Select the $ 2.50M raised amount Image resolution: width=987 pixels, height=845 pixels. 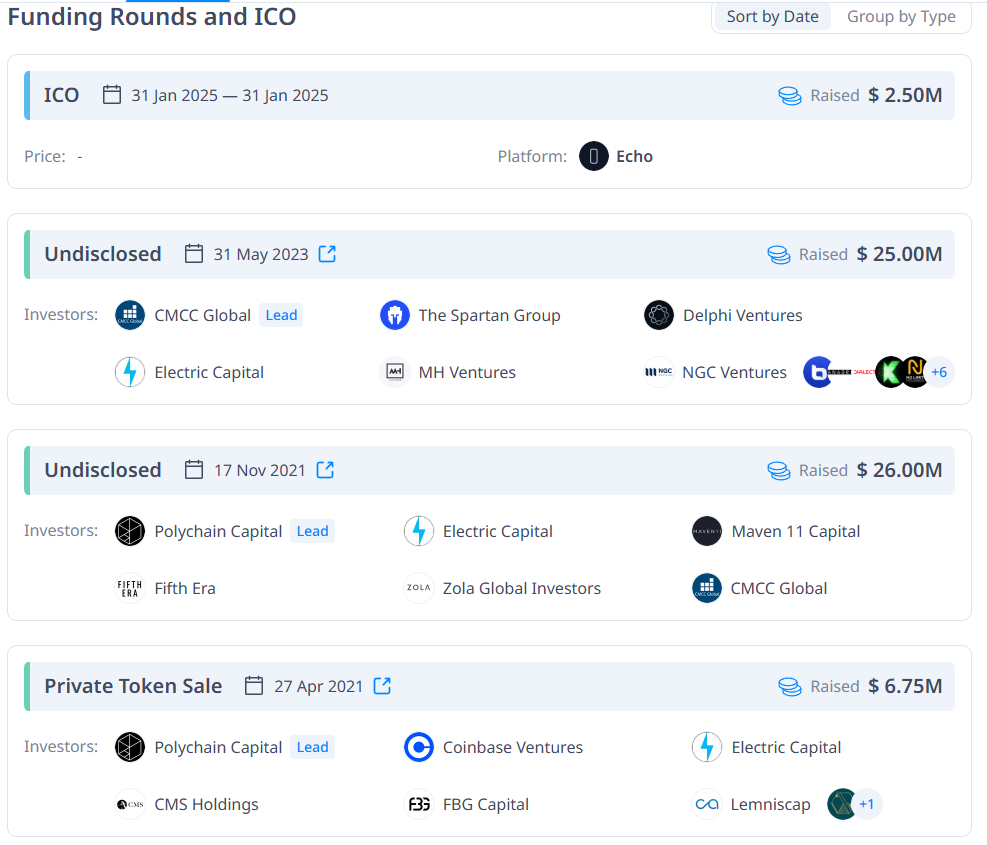[905, 95]
